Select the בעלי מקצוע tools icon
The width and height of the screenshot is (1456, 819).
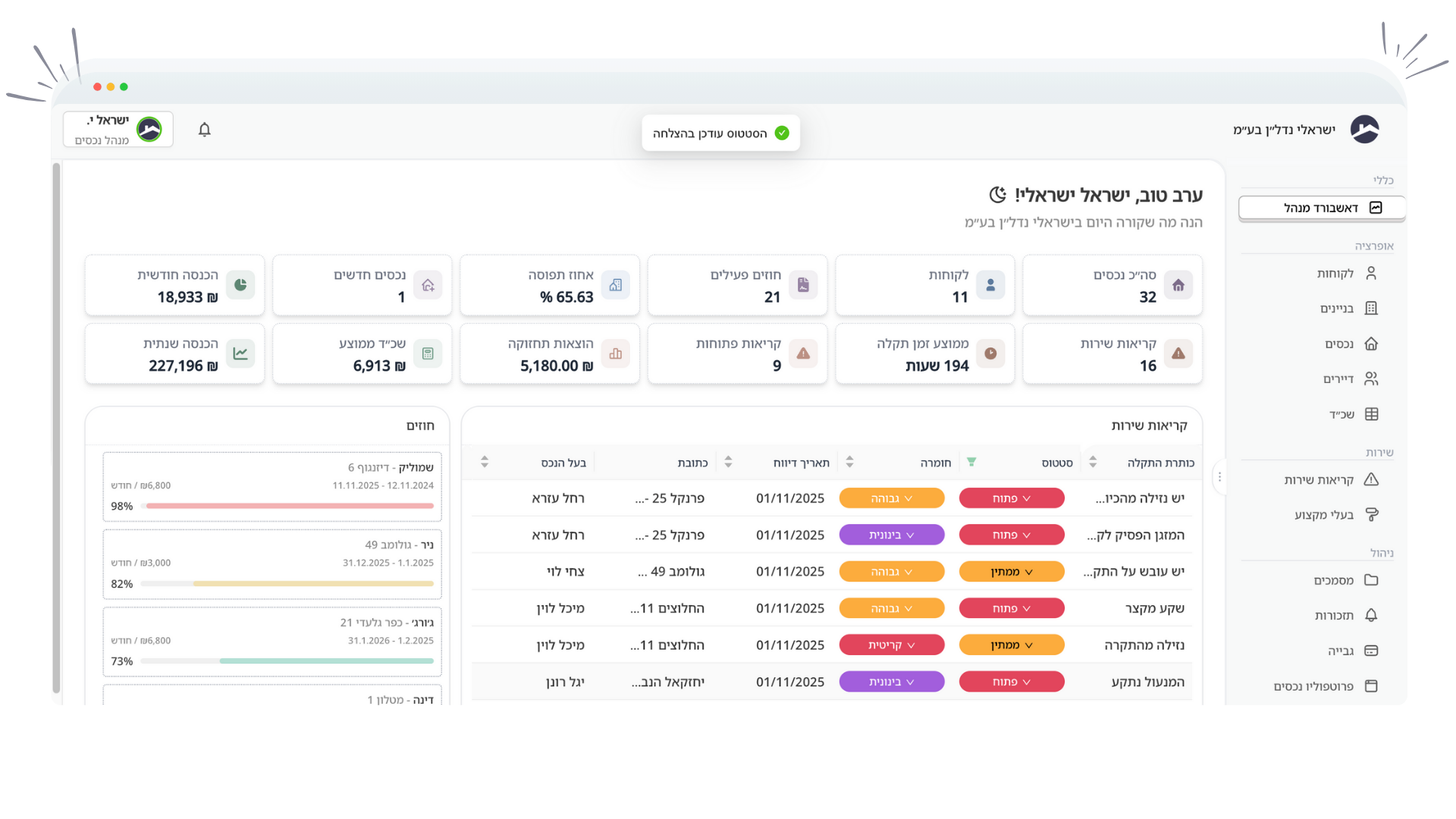click(1371, 515)
